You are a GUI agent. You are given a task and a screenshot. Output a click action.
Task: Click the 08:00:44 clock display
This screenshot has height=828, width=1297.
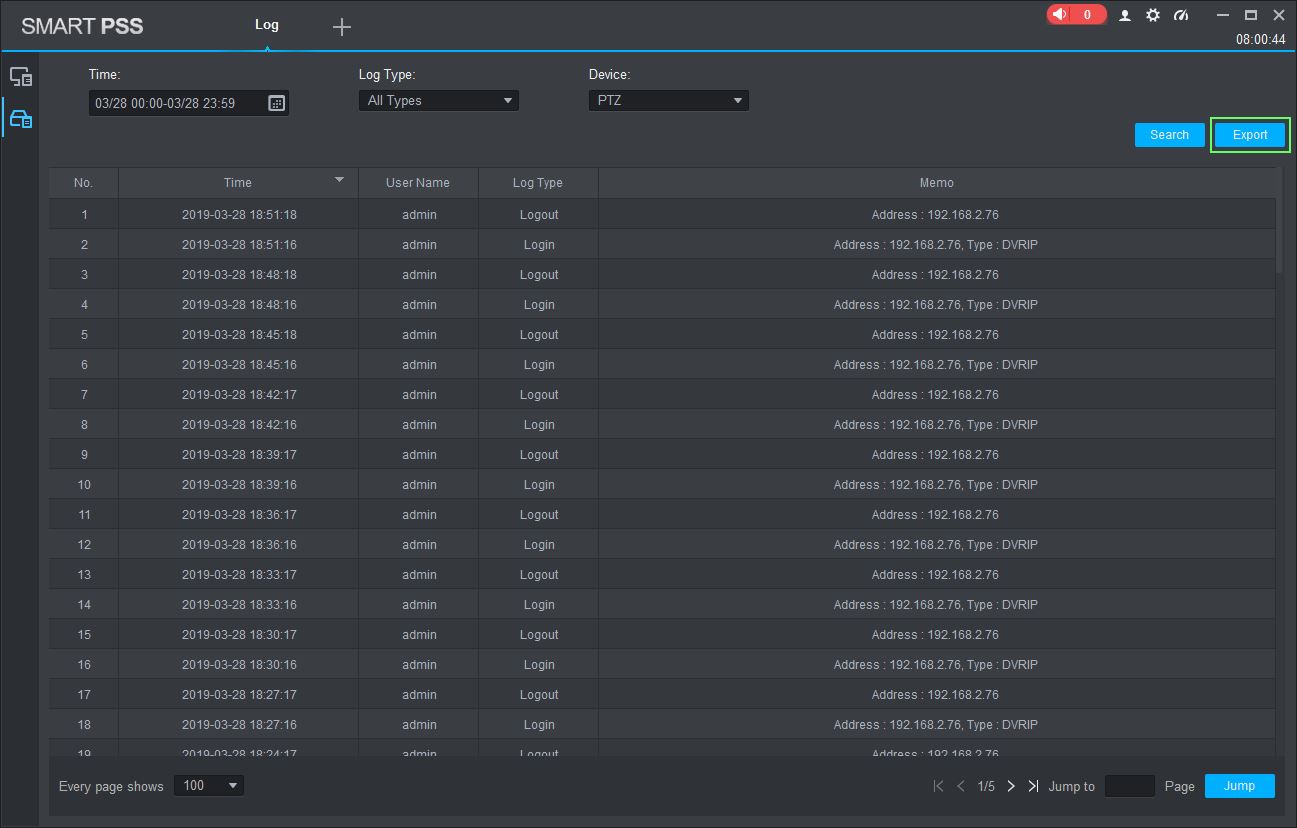coord(1261,40)
